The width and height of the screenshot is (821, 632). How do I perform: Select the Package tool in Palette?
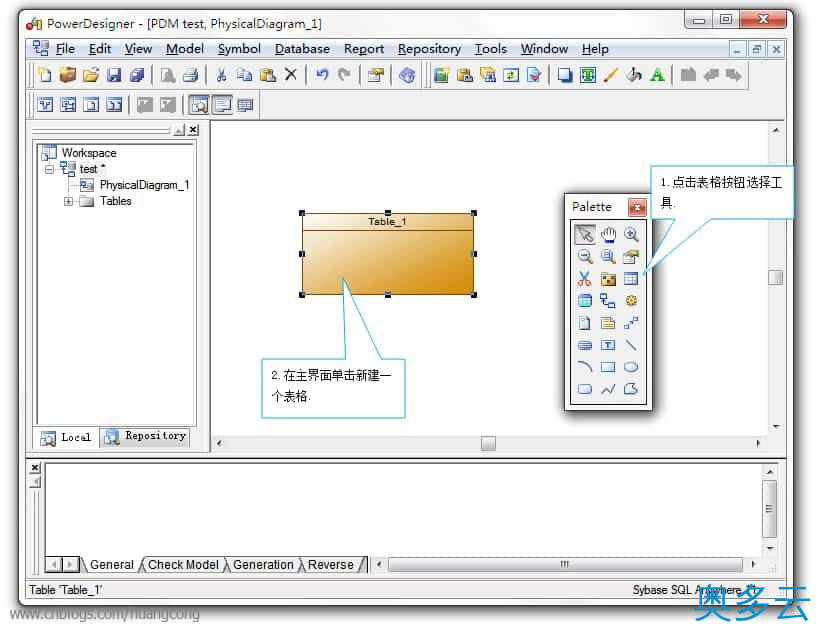tap(608, 279)
